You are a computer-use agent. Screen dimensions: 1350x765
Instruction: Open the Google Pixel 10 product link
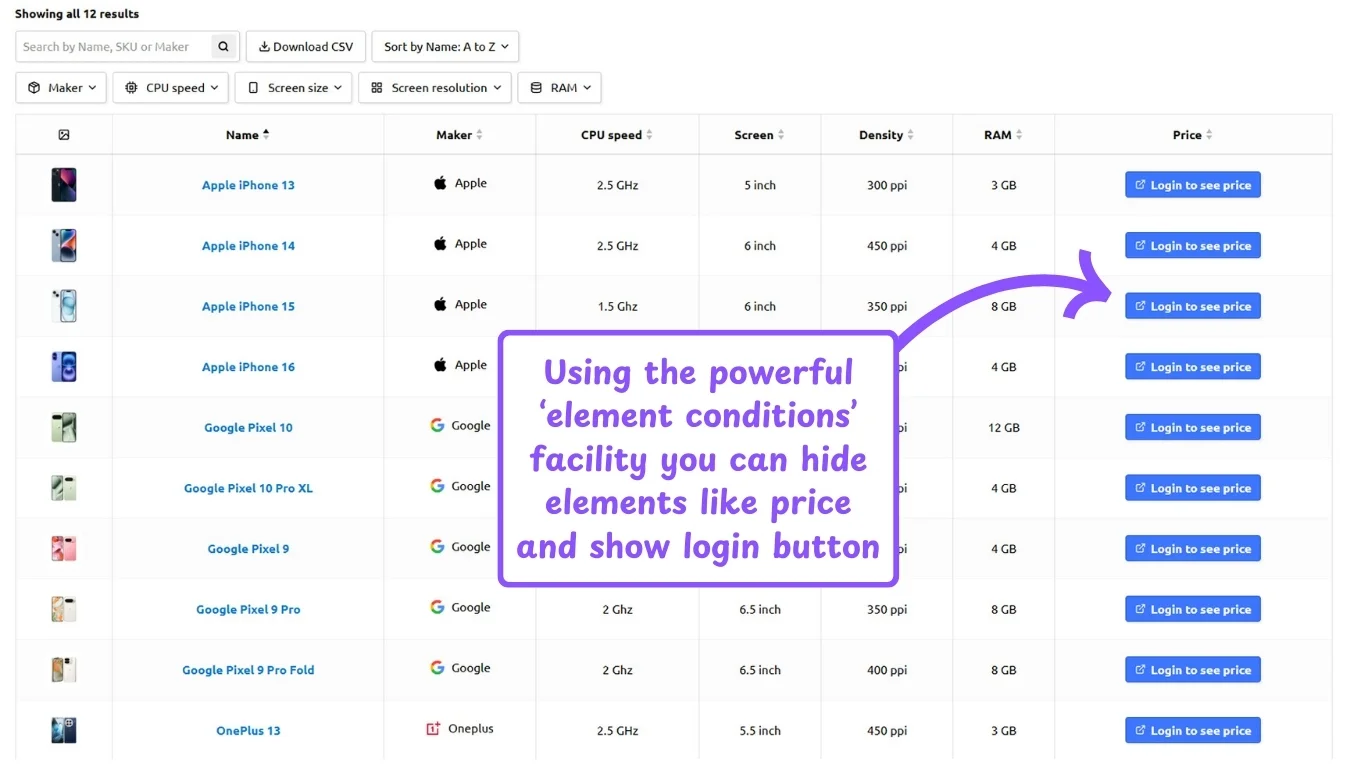coord(248,428)
